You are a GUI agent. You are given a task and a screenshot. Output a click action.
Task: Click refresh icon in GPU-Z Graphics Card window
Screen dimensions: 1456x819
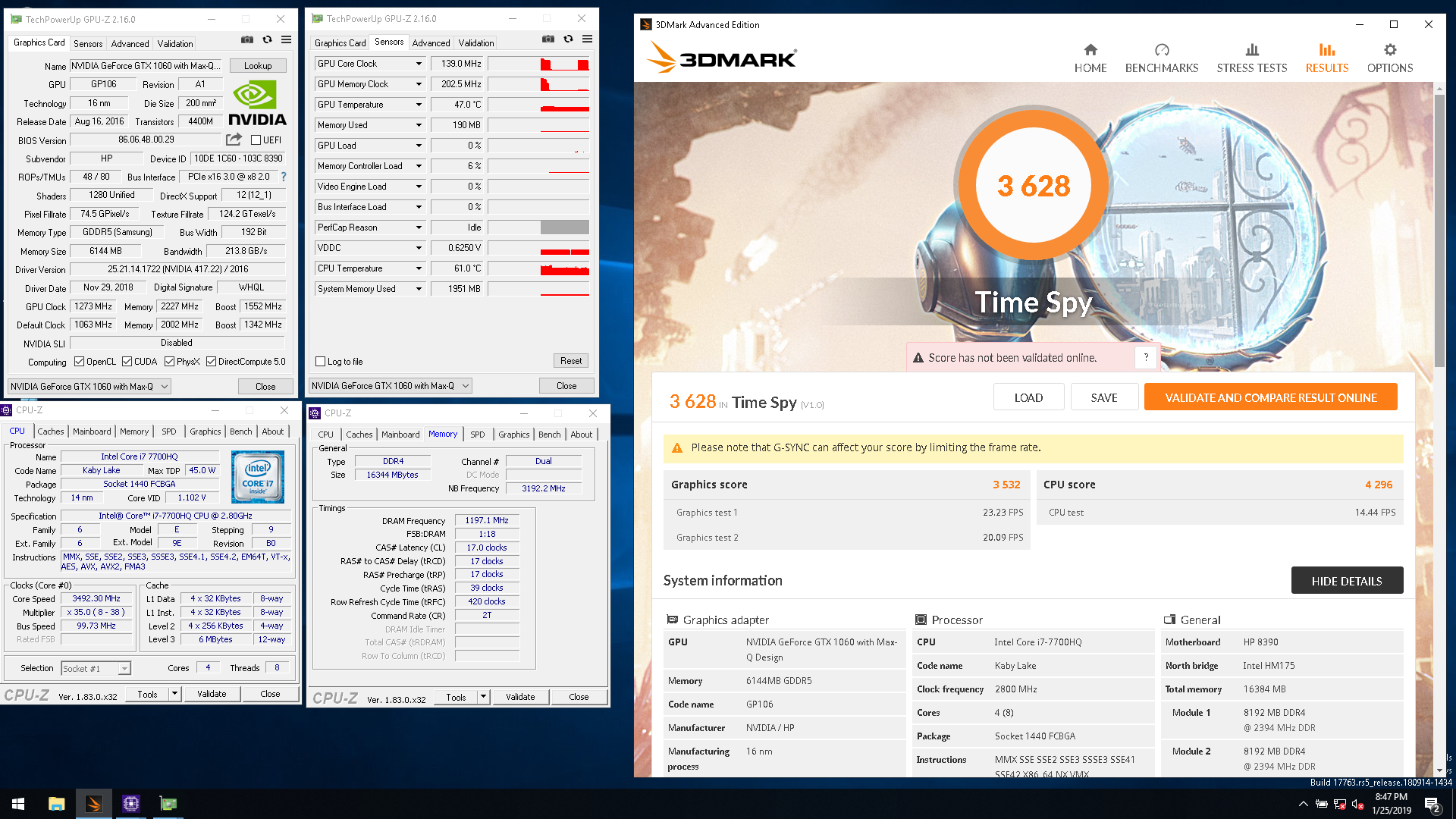(267, 39)
